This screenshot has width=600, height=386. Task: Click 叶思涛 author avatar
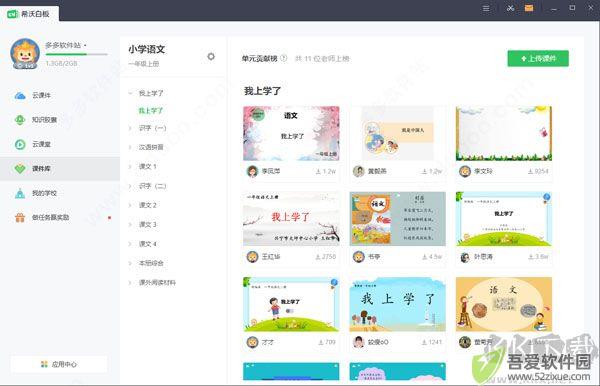[465, 257]
